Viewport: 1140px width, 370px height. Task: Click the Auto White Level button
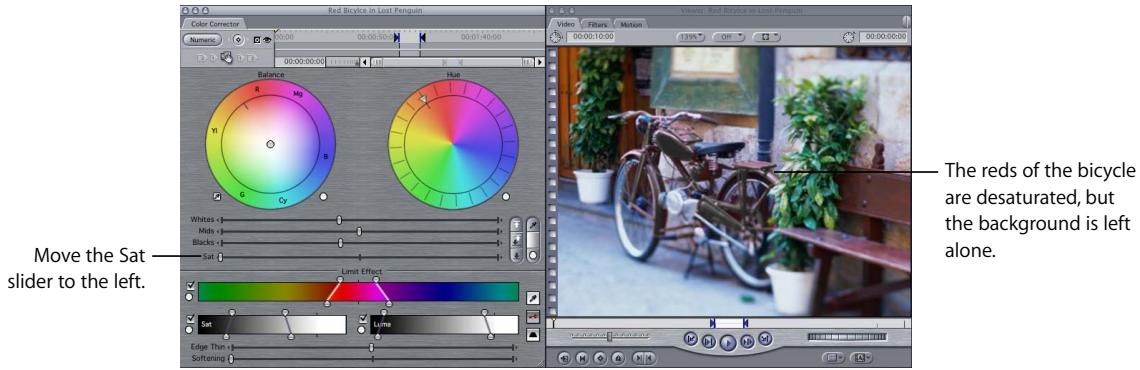click(517, 225)
